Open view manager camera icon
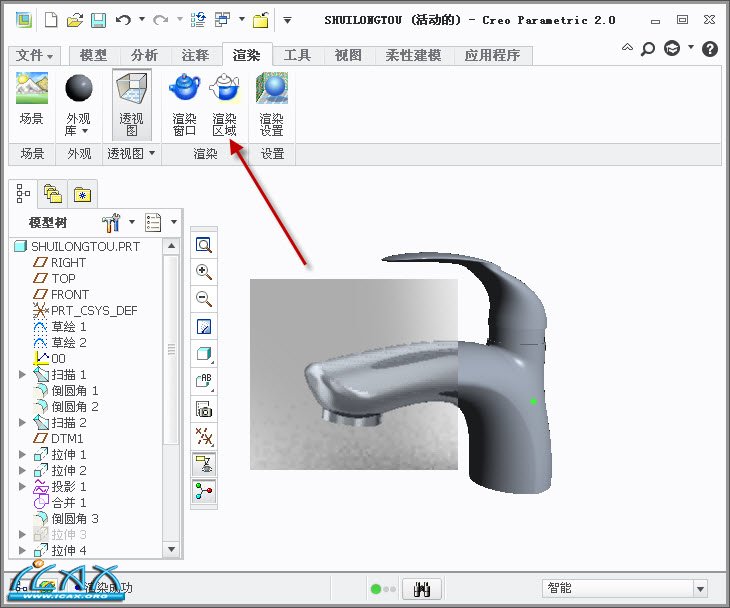Image resolution: width=730 pixels, height=608 pixels. 204,409
